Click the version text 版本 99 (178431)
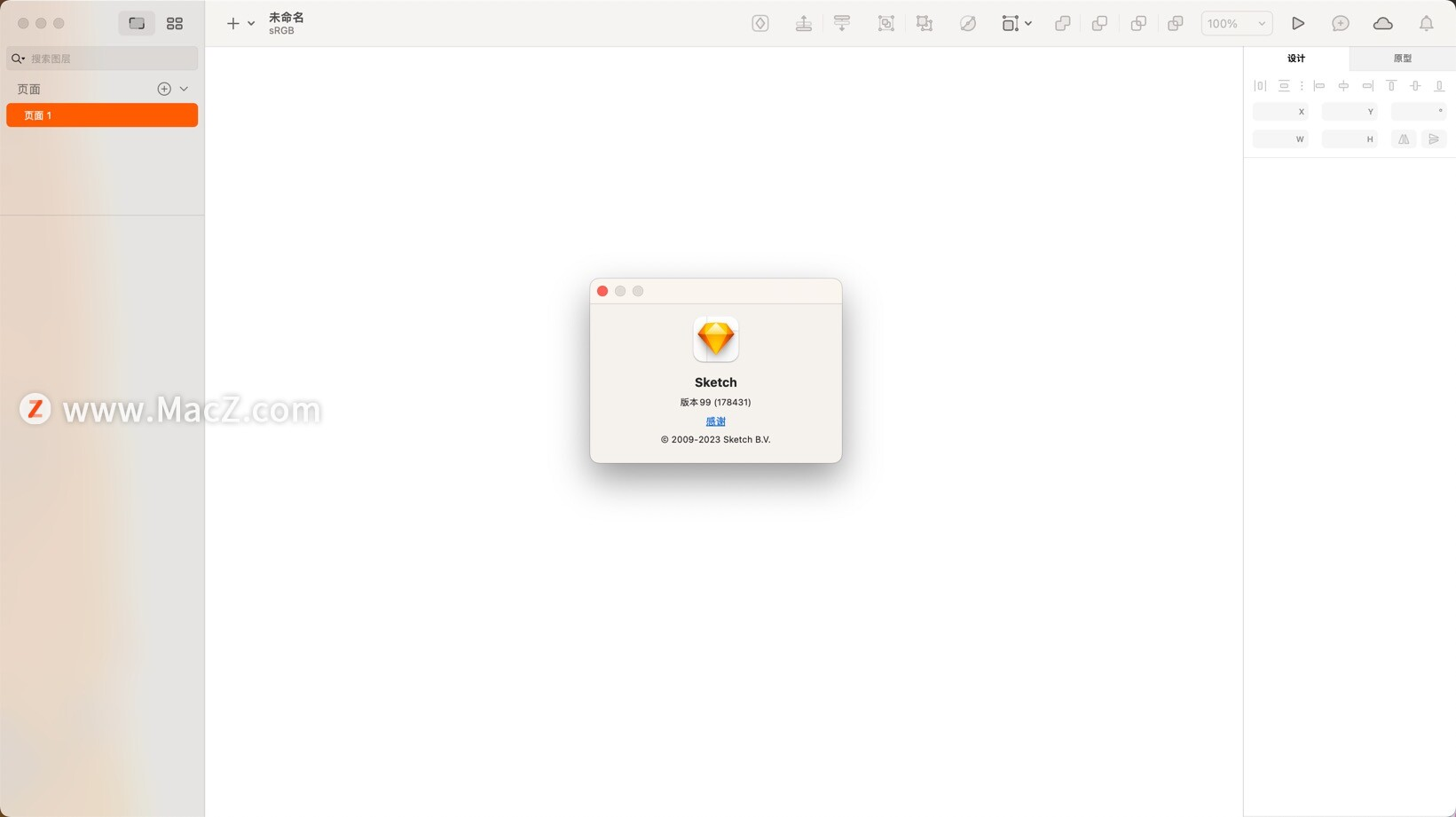 pos(715,403)
